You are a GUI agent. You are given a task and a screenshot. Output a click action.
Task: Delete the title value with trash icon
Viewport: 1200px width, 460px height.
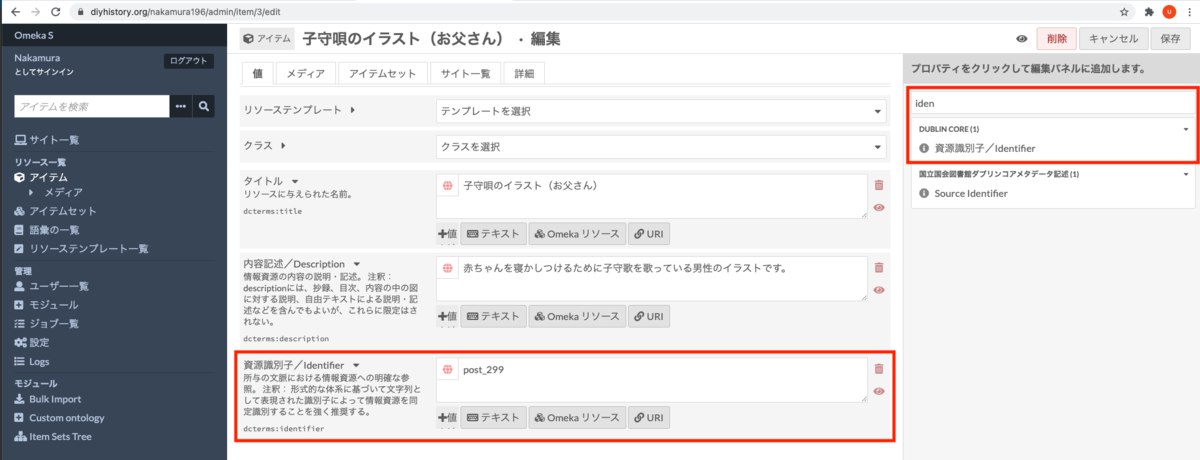coord(879,185)
